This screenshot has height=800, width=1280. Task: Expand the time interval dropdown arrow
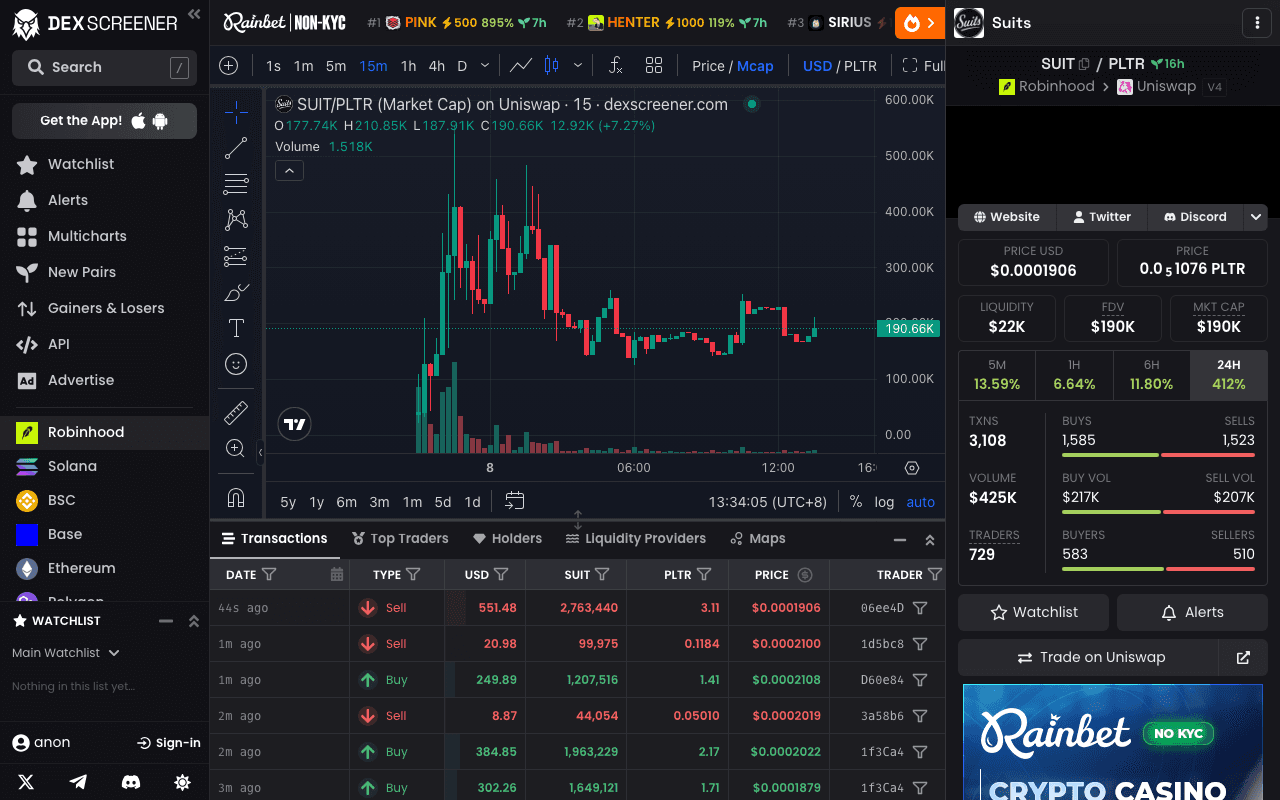pyautogui.click(x=485, y=66)
